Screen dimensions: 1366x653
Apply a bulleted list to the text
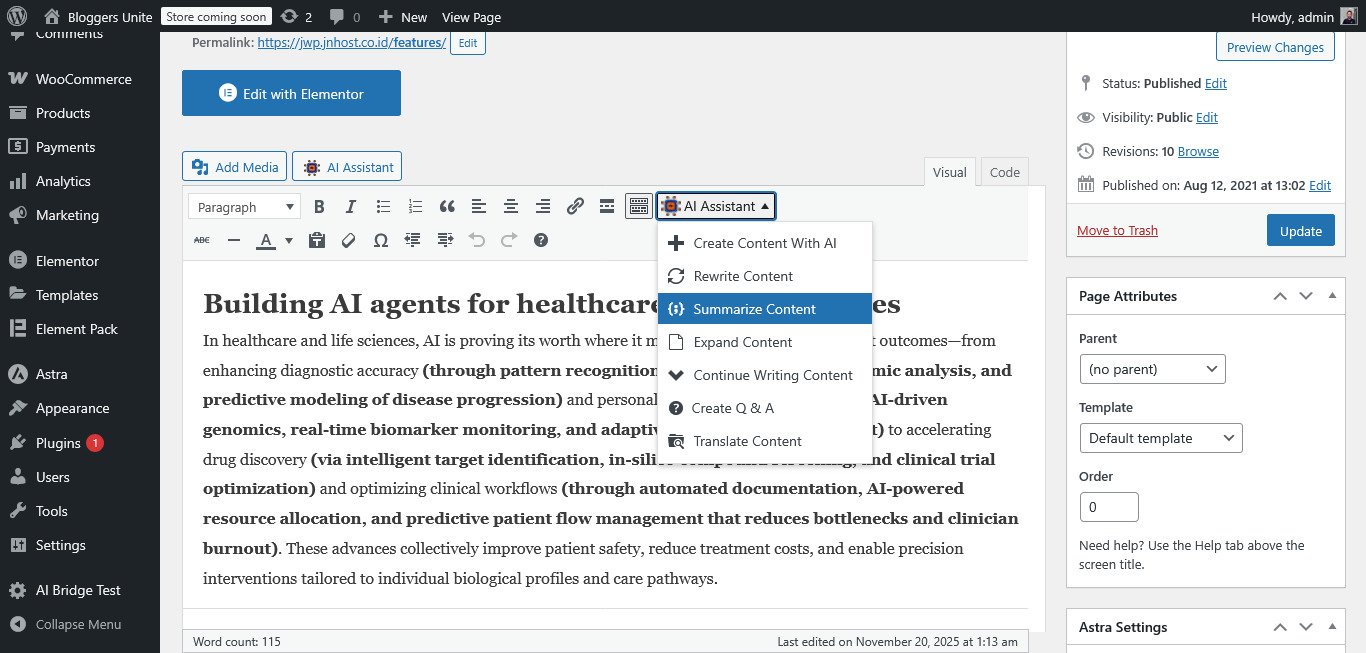pyautogui.click(x=383, y=206)
